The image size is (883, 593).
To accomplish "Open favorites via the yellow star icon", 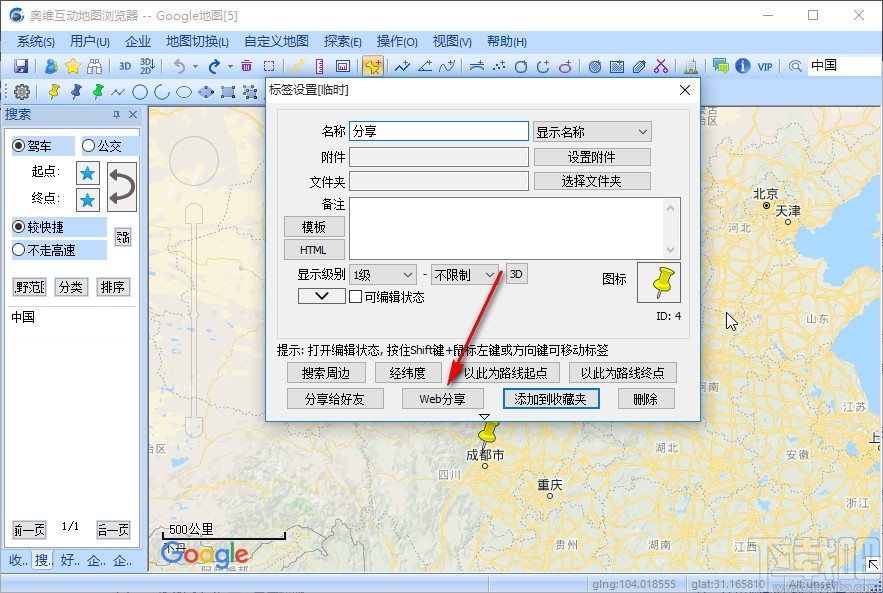I will pyautogui.click(x=72, y=67).
